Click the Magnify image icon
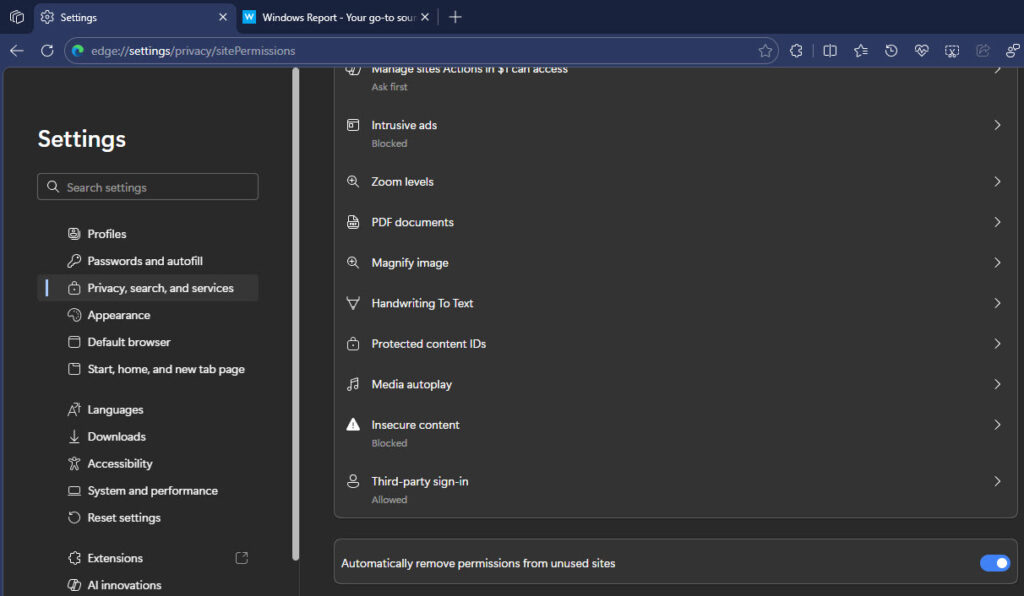Screen dimensions: 1024x596 353,262
